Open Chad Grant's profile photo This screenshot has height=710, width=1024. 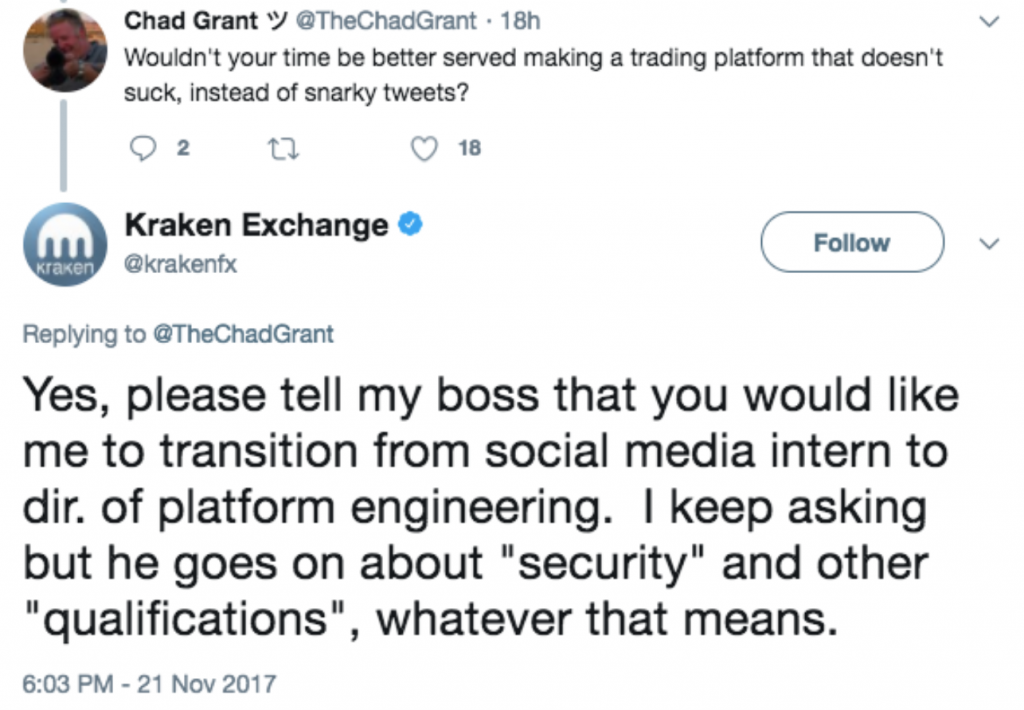pos(65,50)
